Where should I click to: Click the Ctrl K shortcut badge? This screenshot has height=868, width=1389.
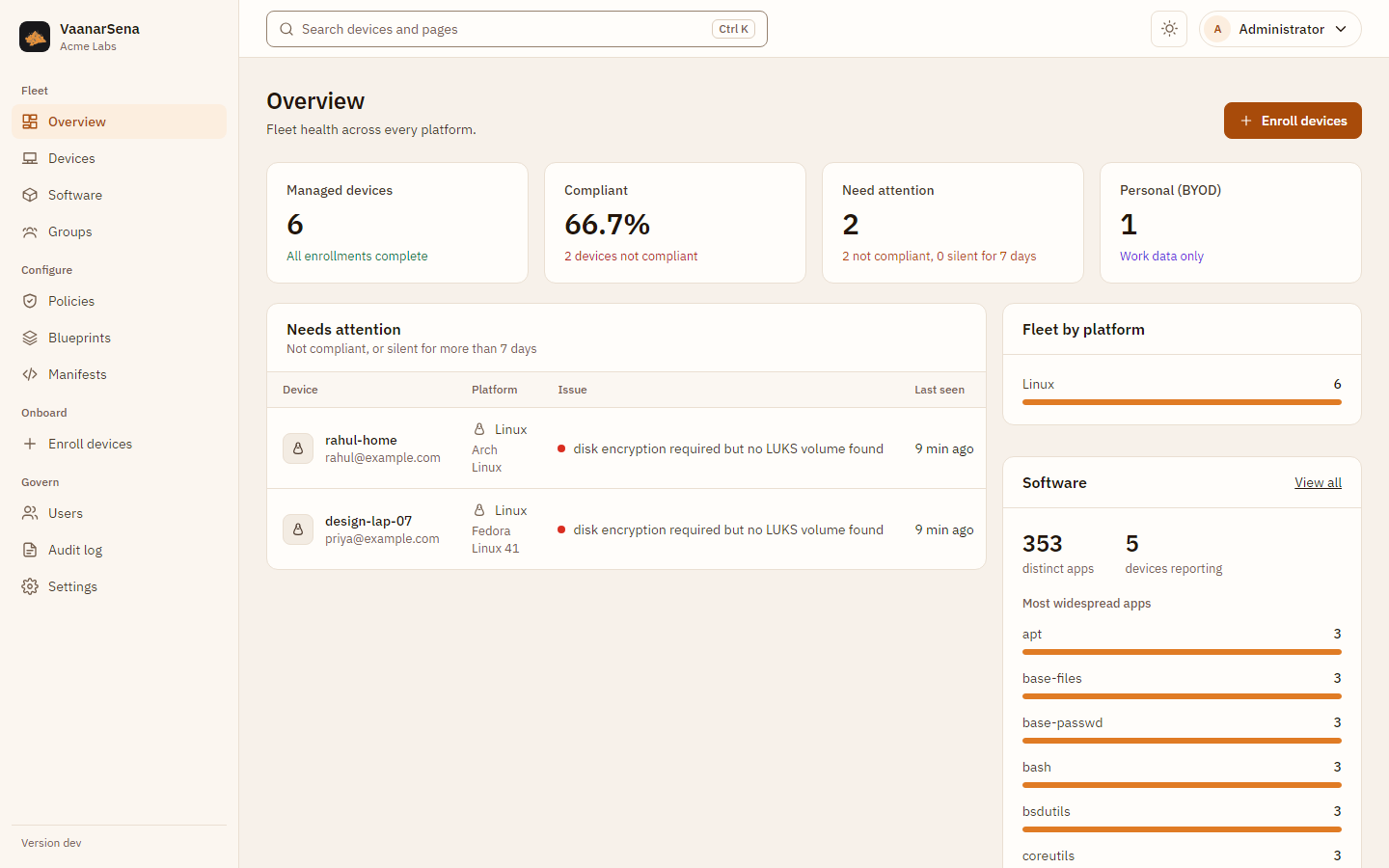point(733,29)
